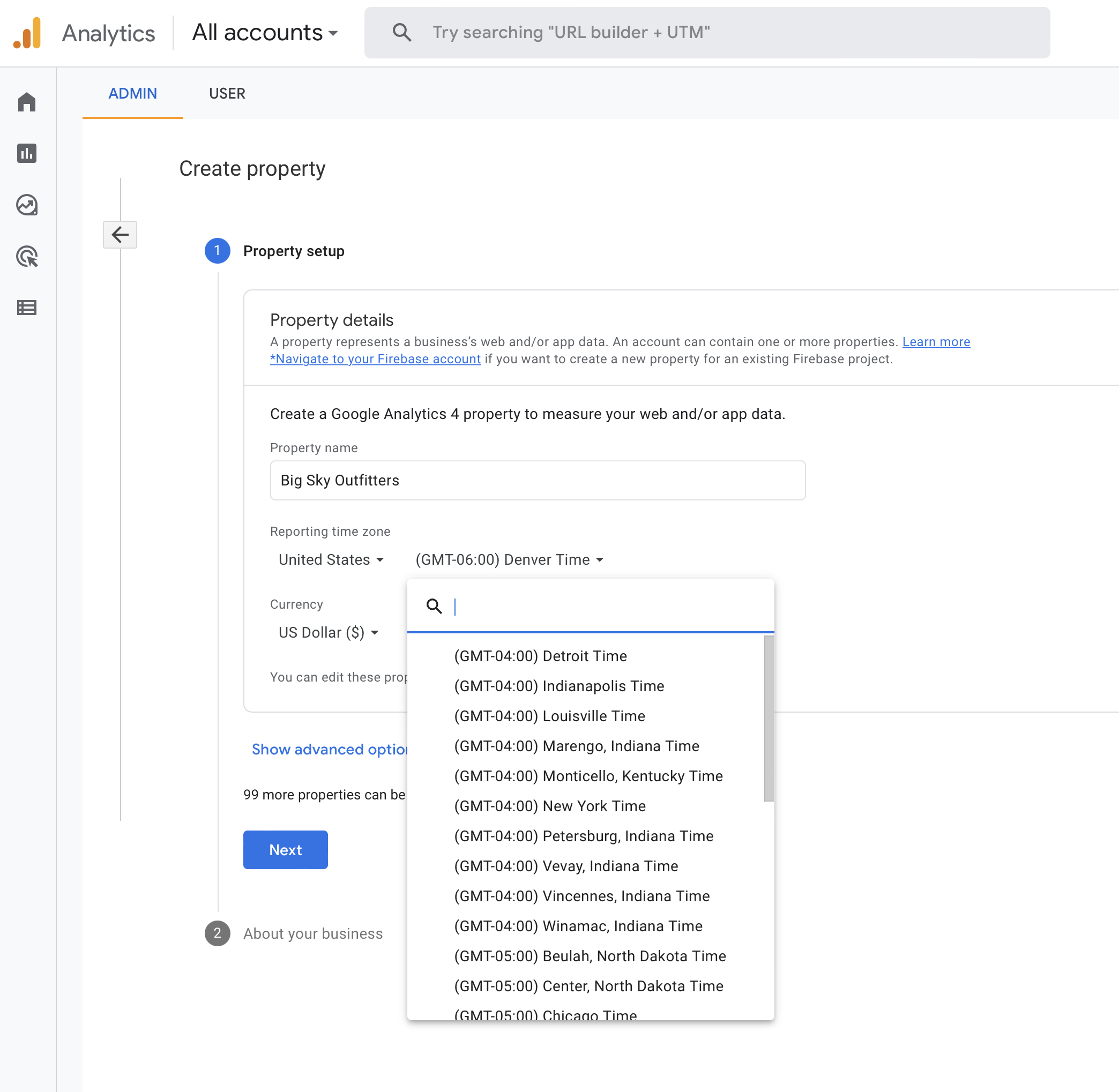Viewport: 1119px width, 1092px height.
Task: Open the Explore icon in sidebar
Action: [27, 205]
